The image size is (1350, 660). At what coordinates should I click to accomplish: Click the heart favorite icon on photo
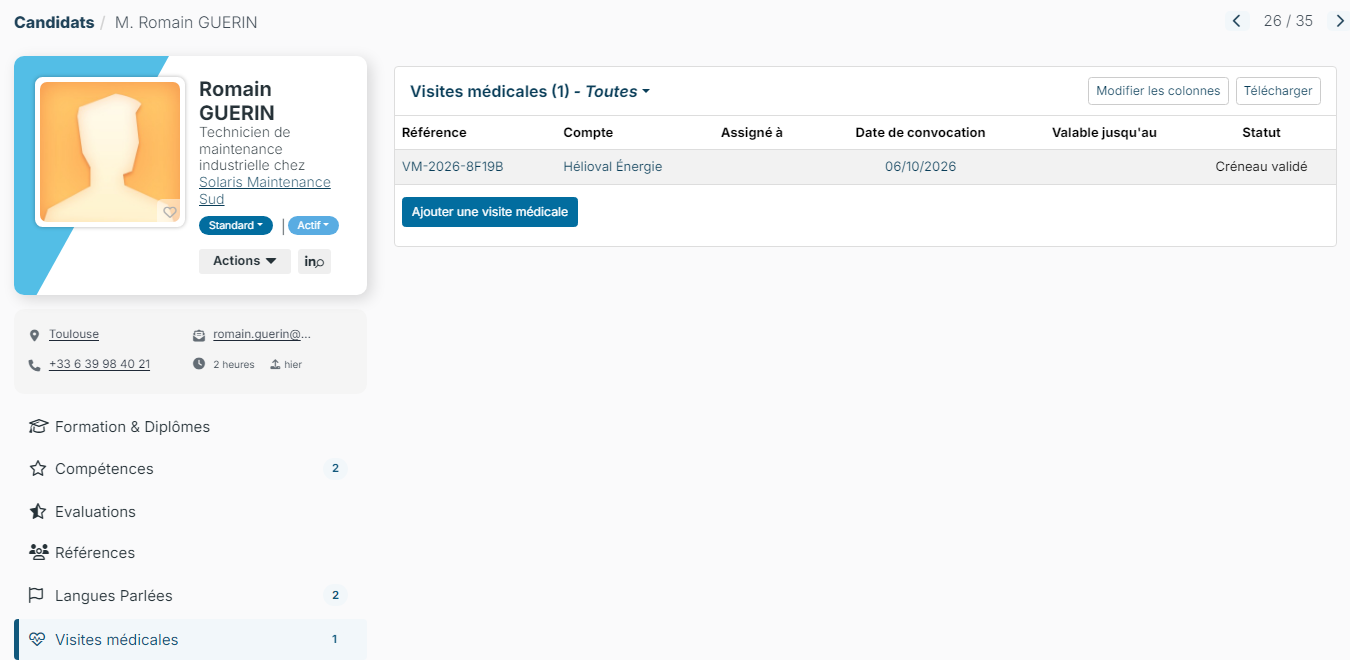coord(170,212)
